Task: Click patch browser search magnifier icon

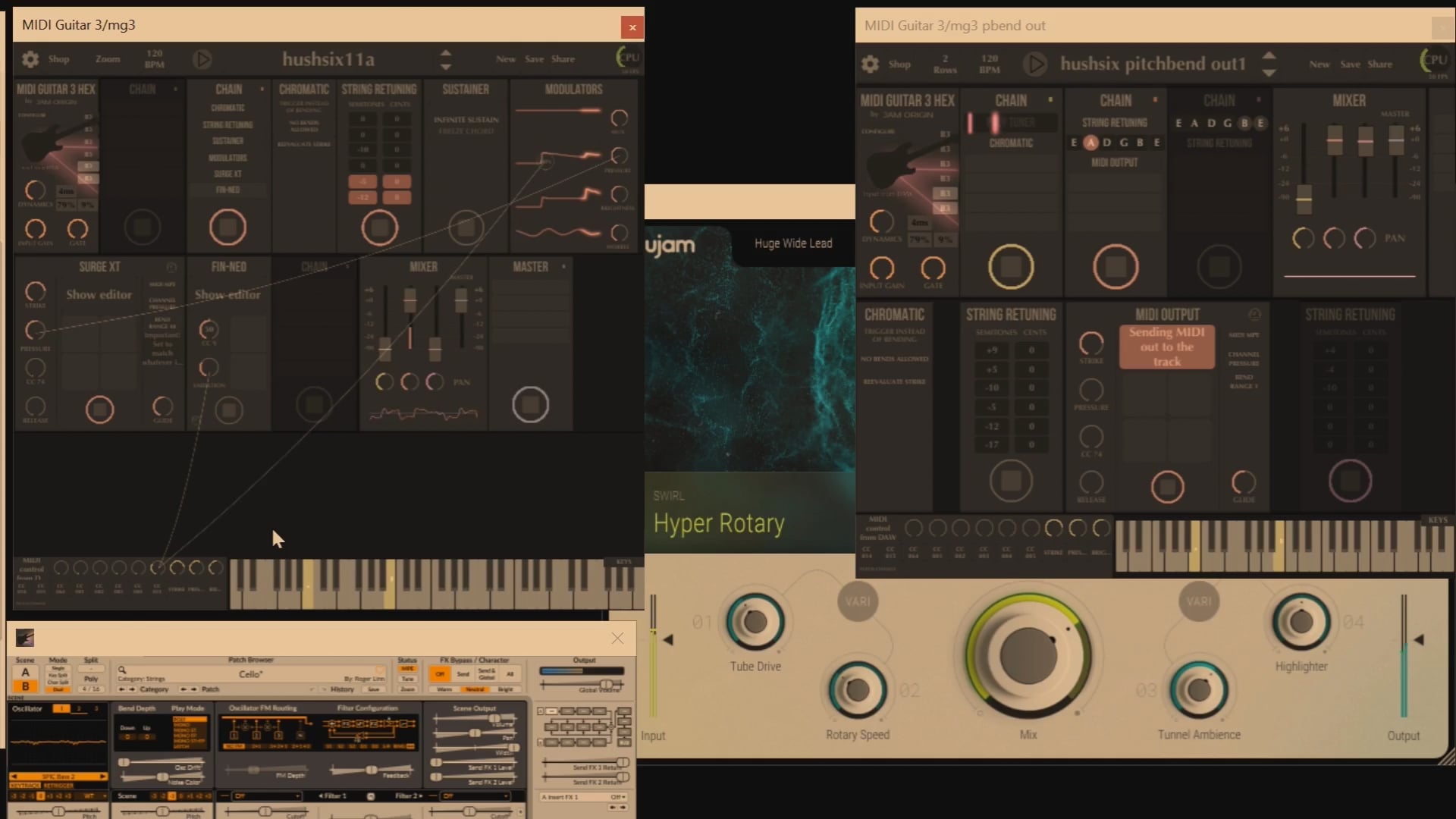Action: (121, 670)
